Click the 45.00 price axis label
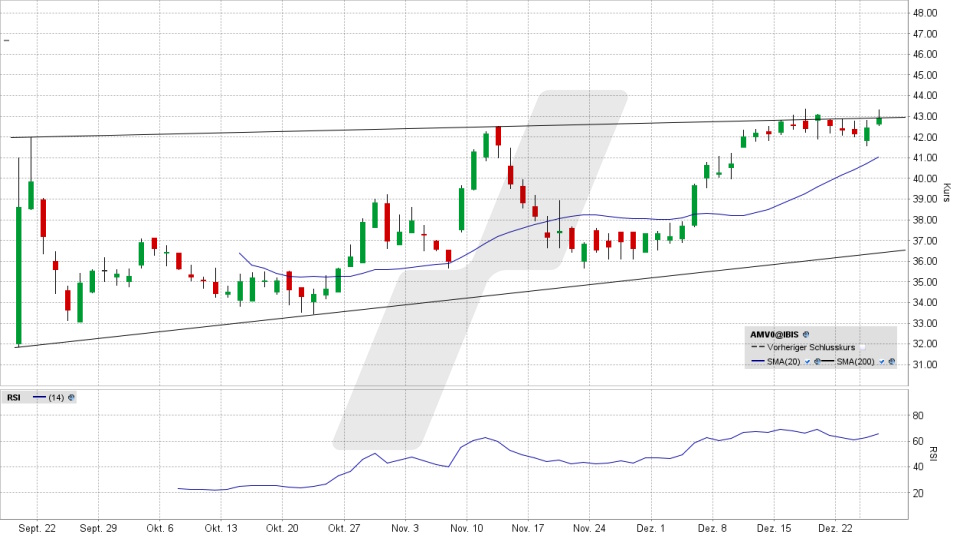 (924, 75)
